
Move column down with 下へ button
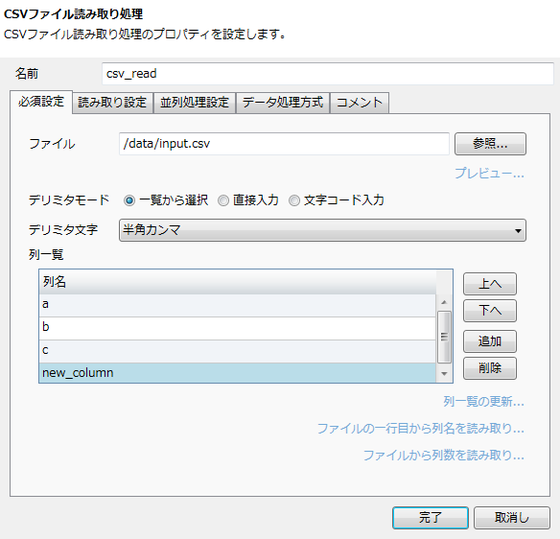pyautogui.click(x=490, y=310)
